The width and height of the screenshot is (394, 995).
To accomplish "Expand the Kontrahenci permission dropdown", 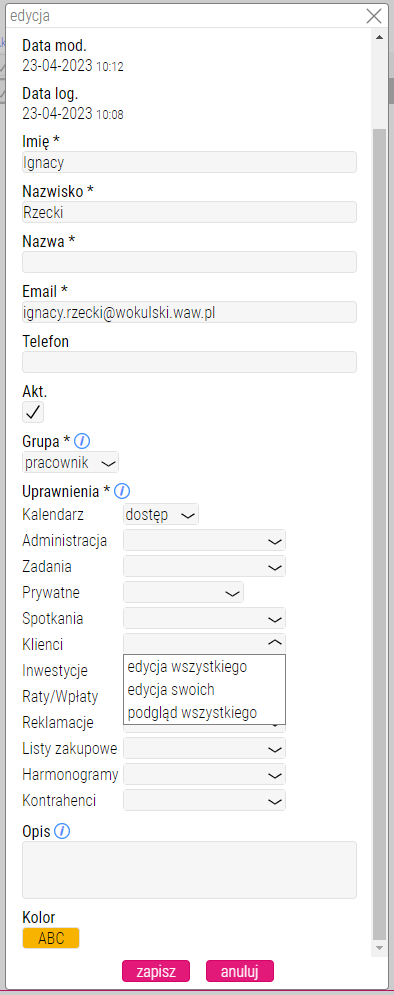I will (204, 800).
